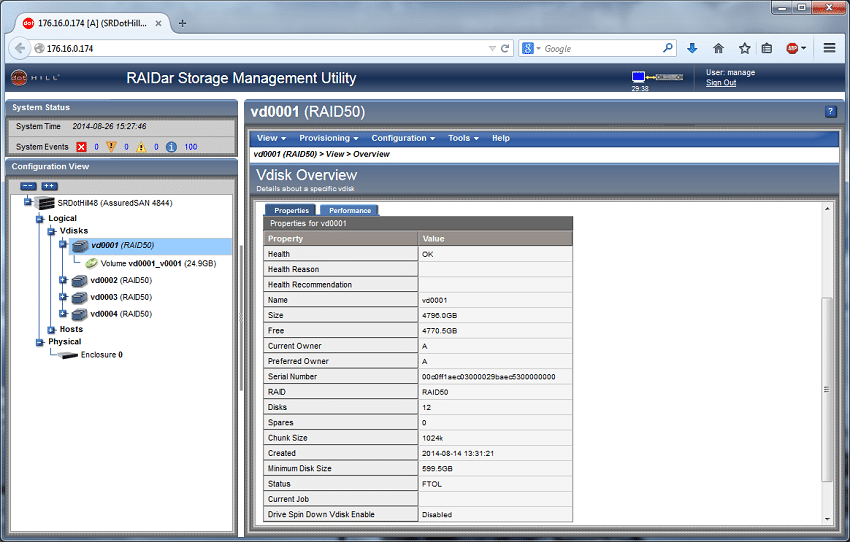The image size is (850, 542).
Task: Click the Status value FTOL
Action: pos(432,484)
